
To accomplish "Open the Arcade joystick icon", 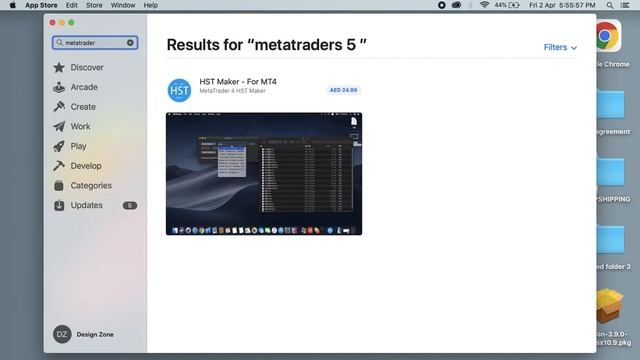I will (59, 87).
